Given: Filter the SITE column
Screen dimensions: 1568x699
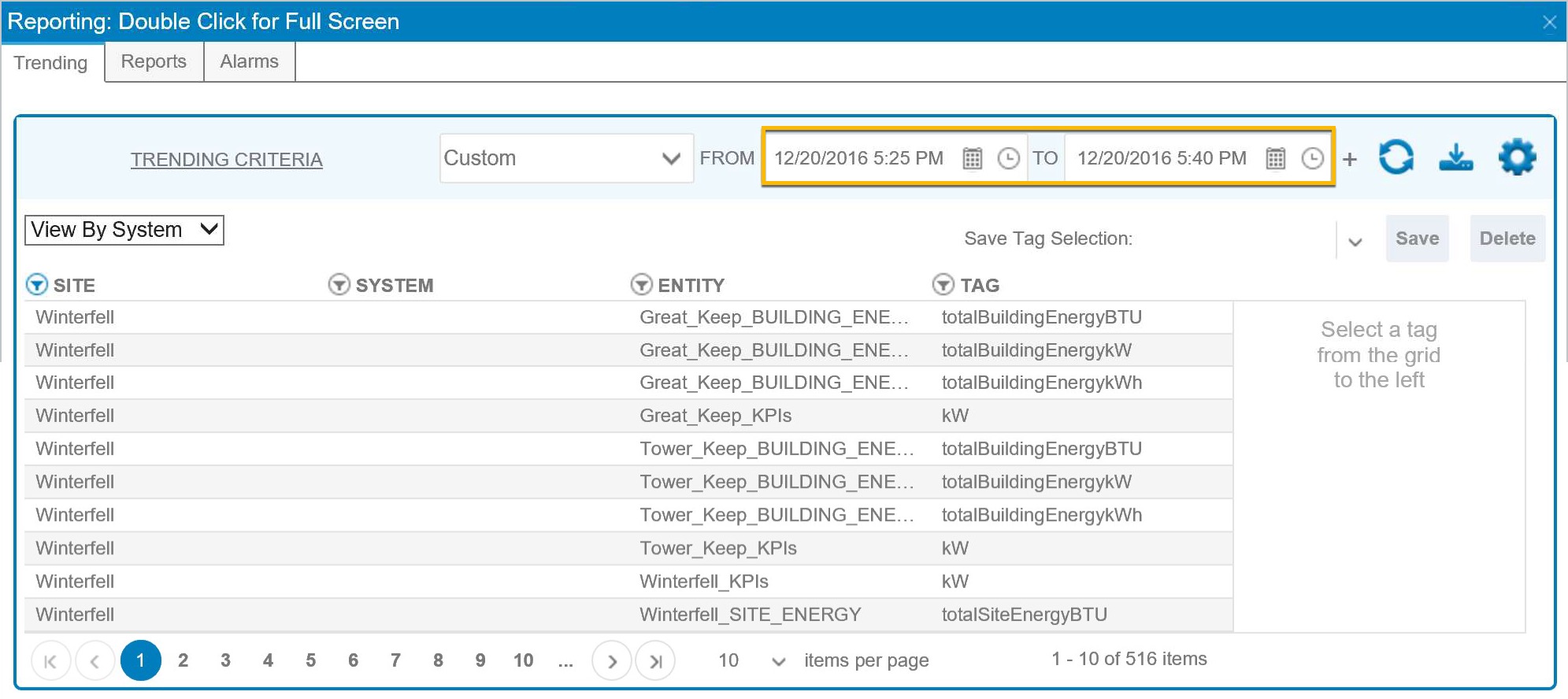Looking at the screenshot, I should coord(36,284).
